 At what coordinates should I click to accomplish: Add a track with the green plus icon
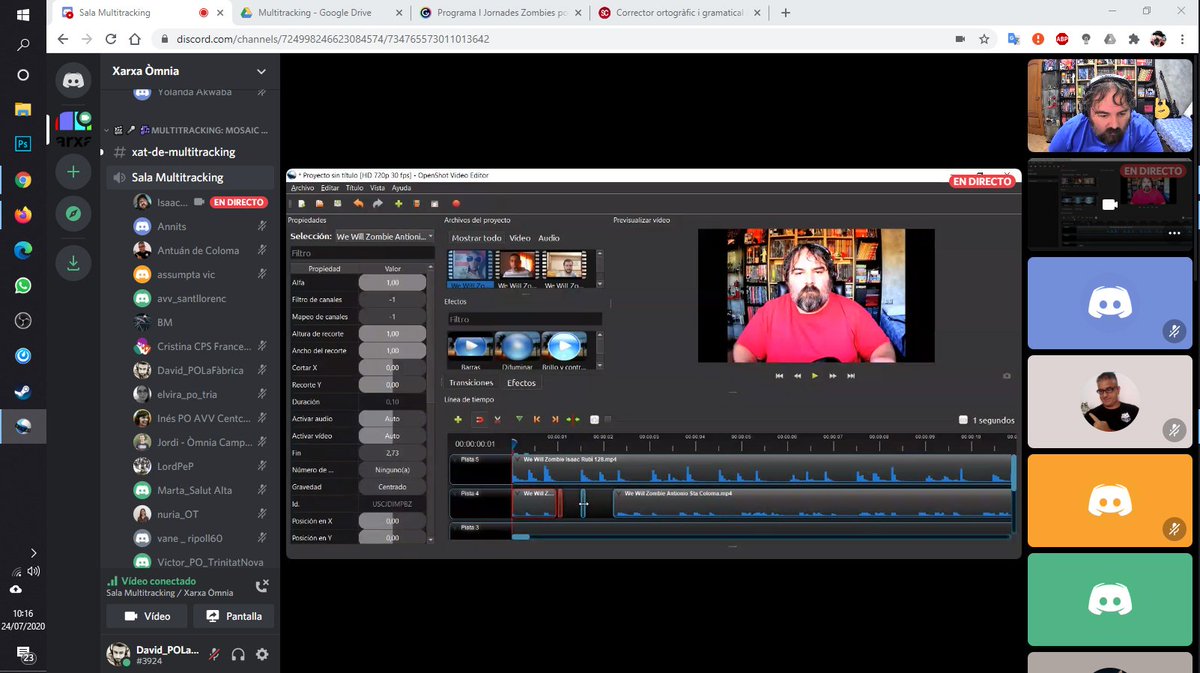pyautogui.click(x=458, y=420)
